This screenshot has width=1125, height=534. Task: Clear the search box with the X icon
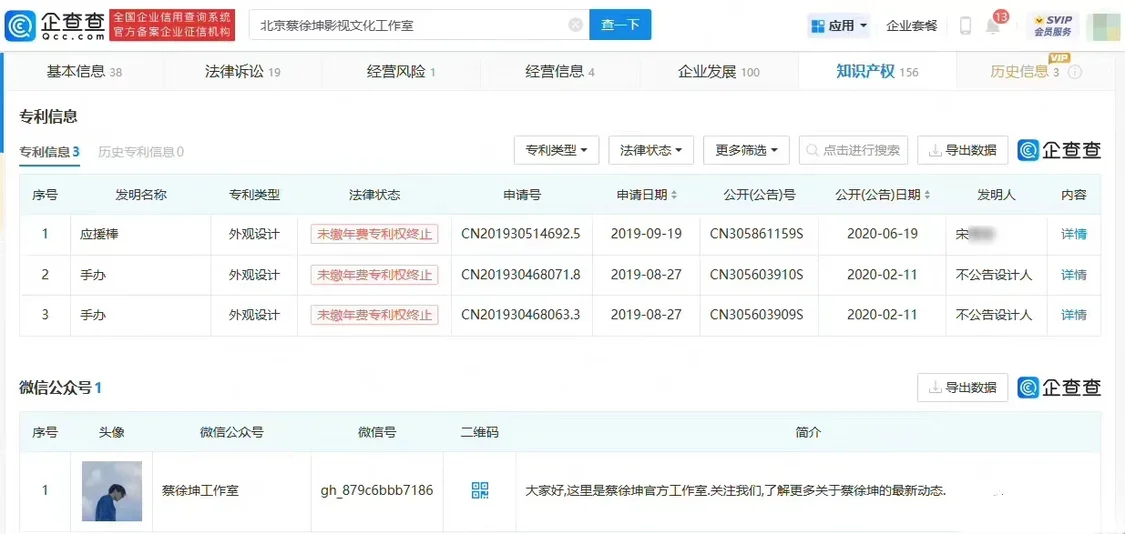pos(575,25)
